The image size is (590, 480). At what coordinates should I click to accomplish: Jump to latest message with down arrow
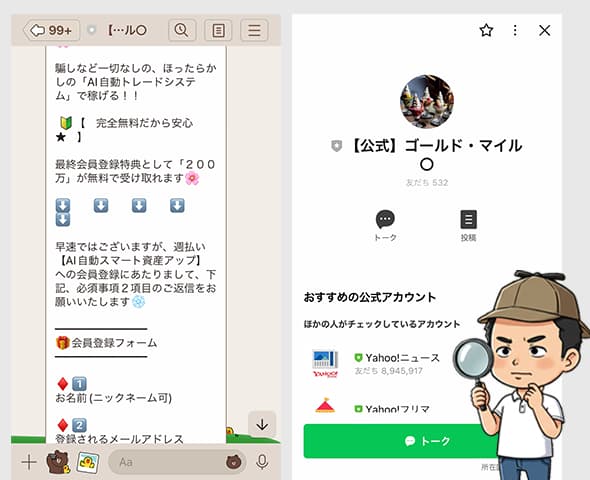coord(262,424)
